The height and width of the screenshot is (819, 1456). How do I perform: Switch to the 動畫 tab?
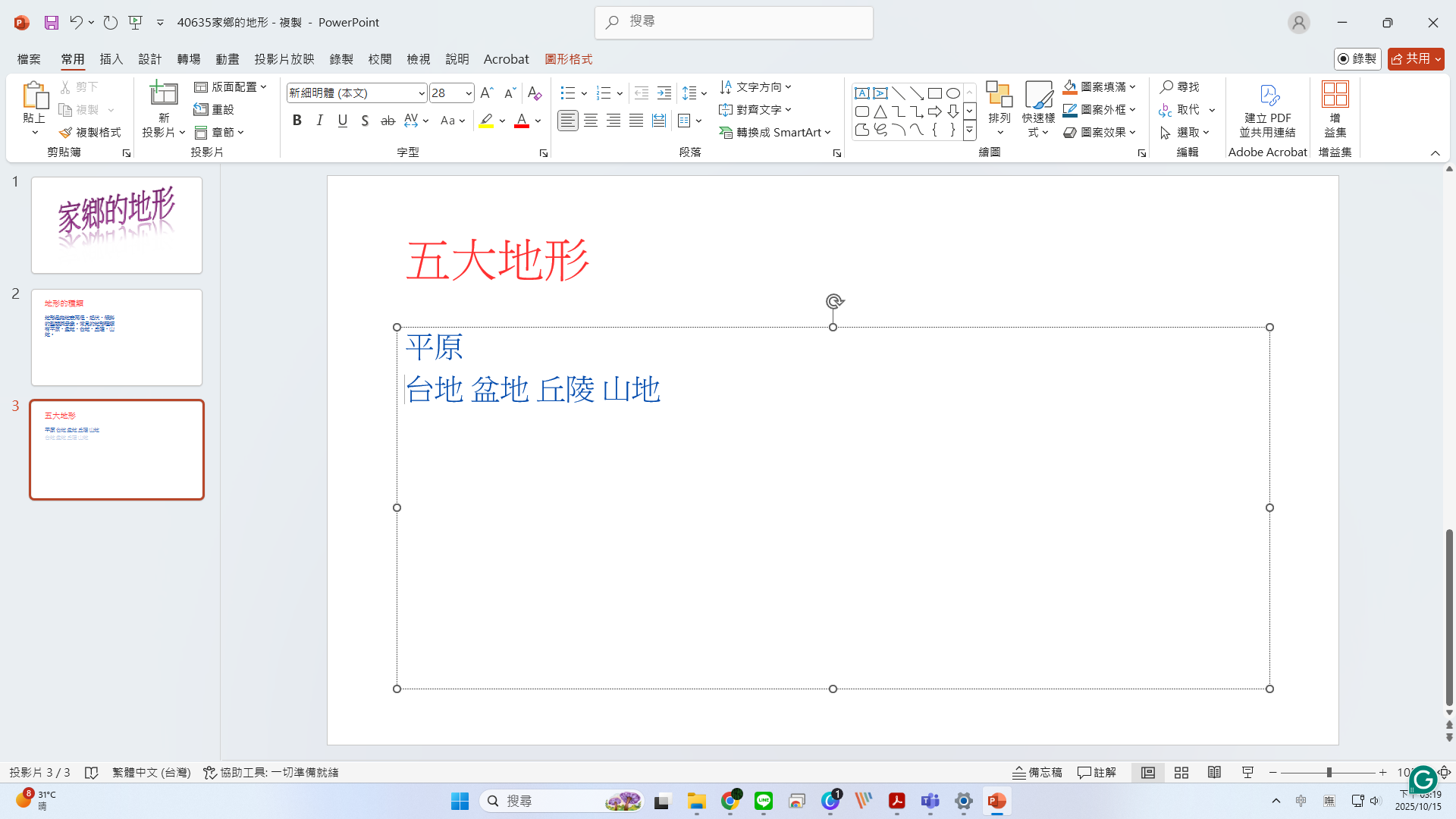[227, 58]
